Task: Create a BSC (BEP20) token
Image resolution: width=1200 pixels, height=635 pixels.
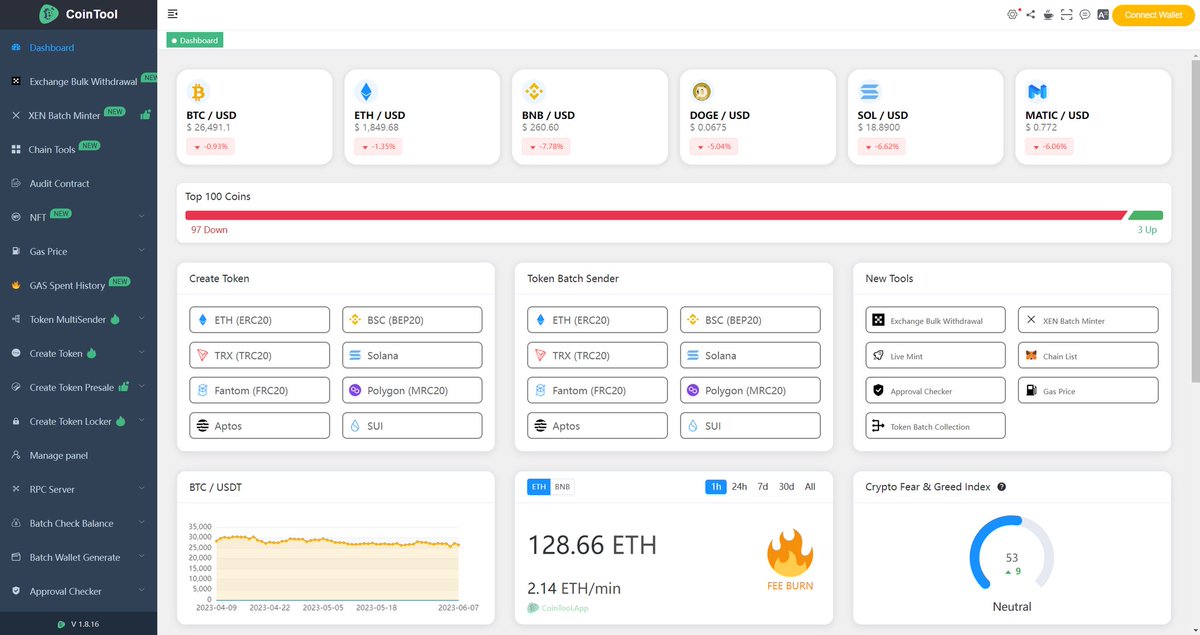Action: pos(412,320)
